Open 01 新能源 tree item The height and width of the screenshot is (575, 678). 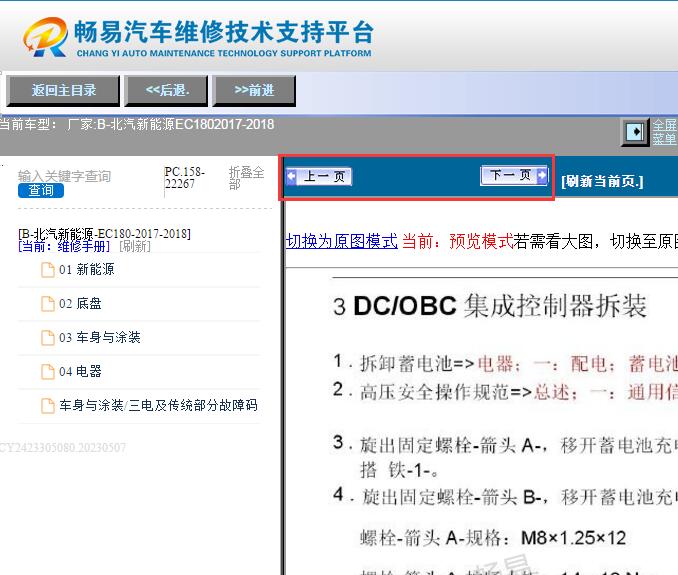point(86,269)
